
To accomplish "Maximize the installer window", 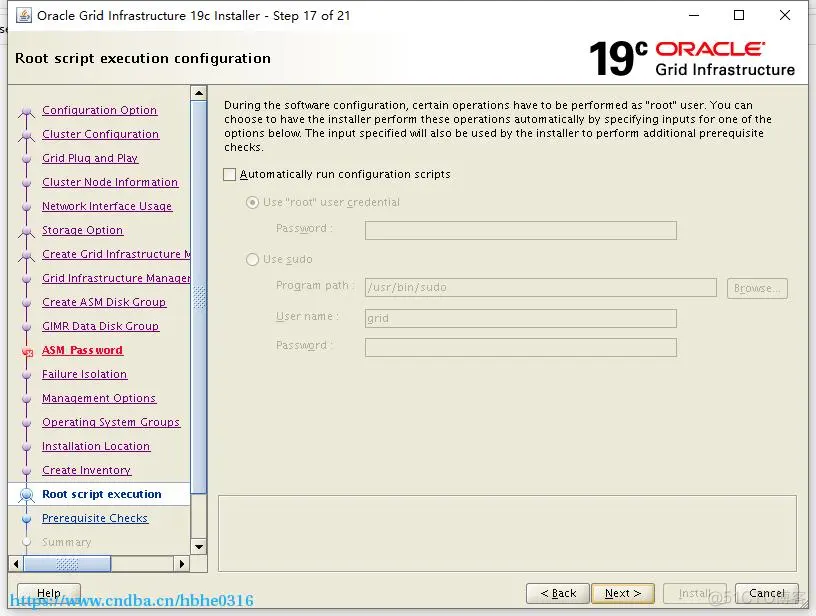I will [738, 15].
